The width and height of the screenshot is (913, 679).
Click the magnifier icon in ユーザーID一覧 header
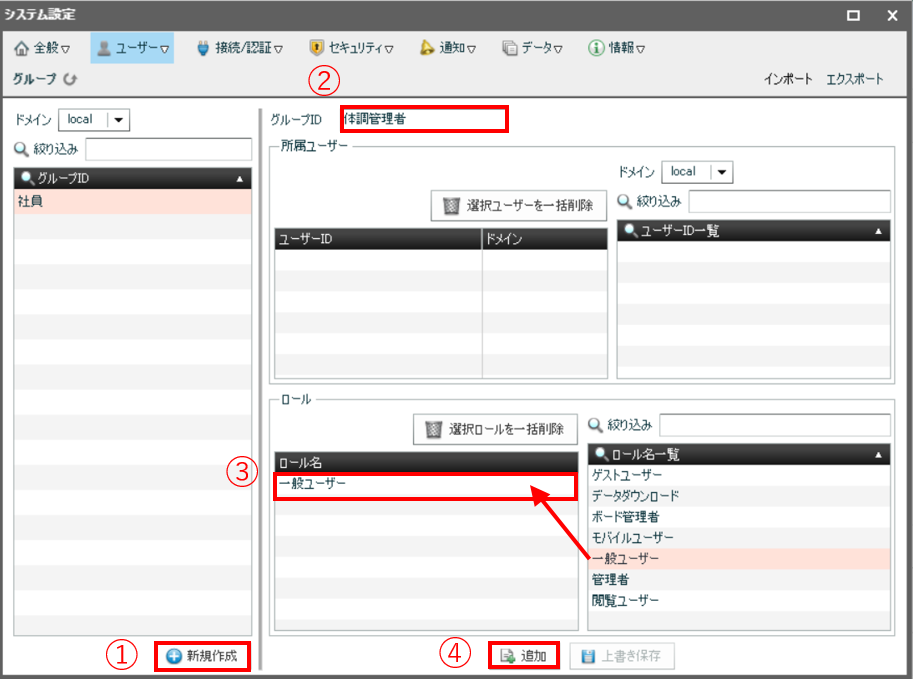pos(630,231)
